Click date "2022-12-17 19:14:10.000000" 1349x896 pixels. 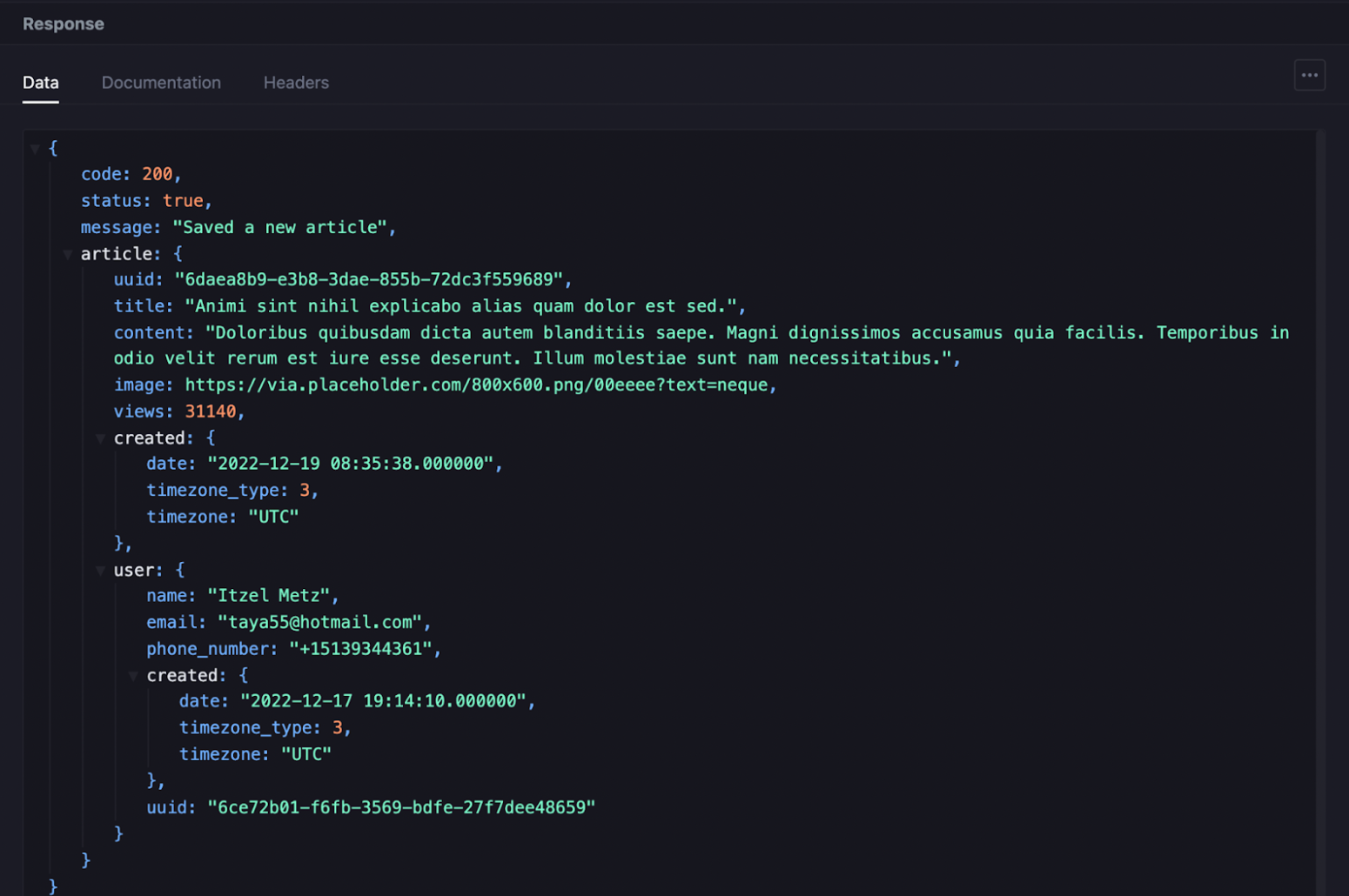[x=384, y=701]
